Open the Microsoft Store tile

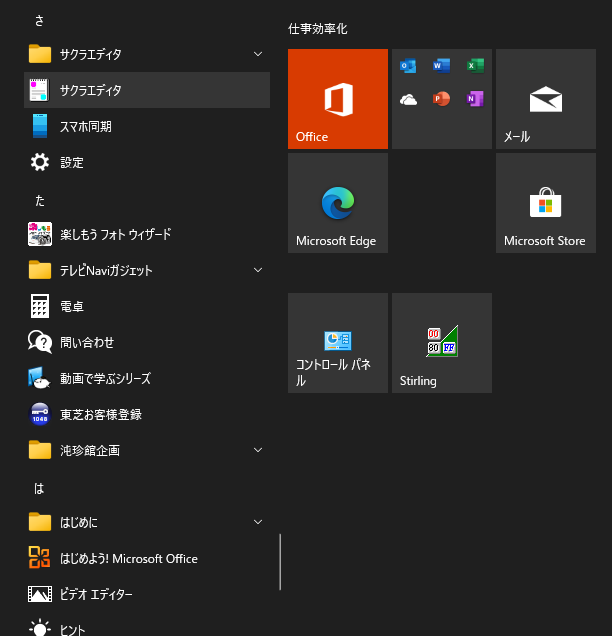click(x=546, y=203)
